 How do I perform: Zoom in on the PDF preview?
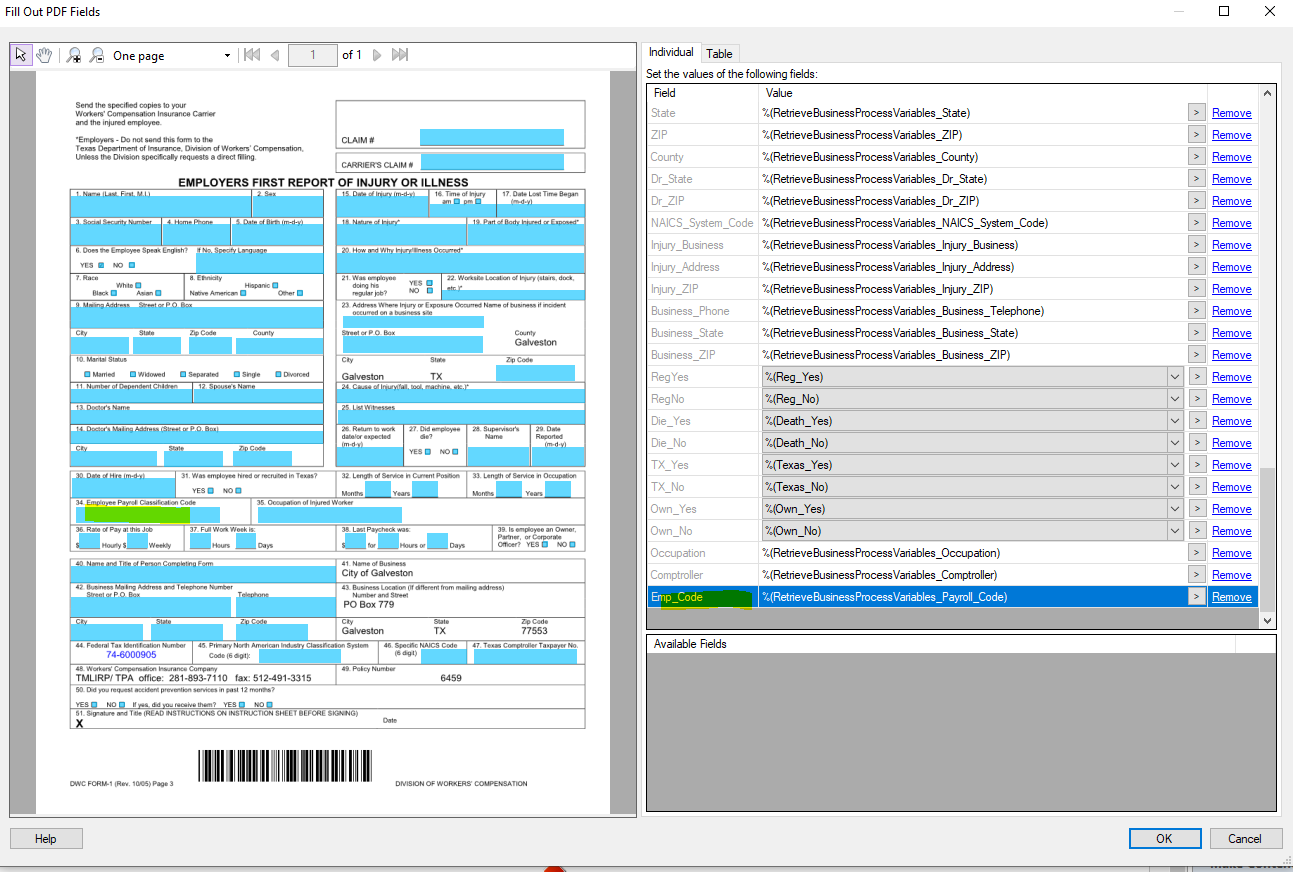point(74,56)
